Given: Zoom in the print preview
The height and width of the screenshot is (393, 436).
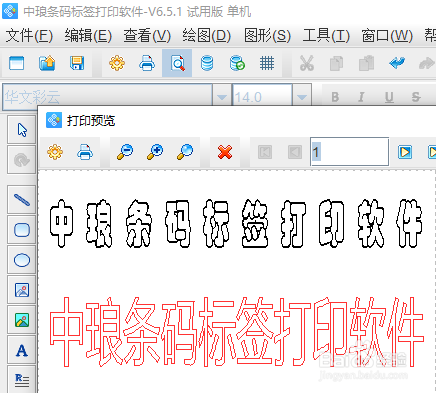Looking at the screenshot, I should (x=155, y=152).
